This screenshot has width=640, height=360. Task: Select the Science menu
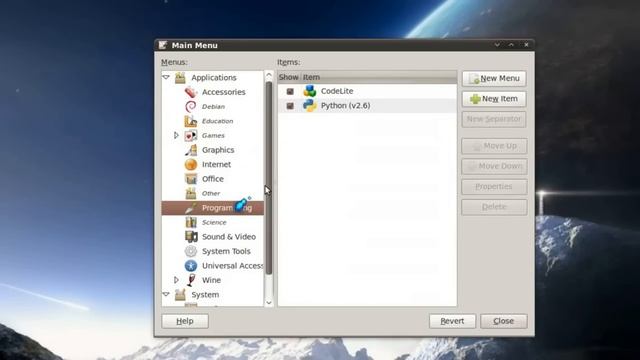[214, 222]
